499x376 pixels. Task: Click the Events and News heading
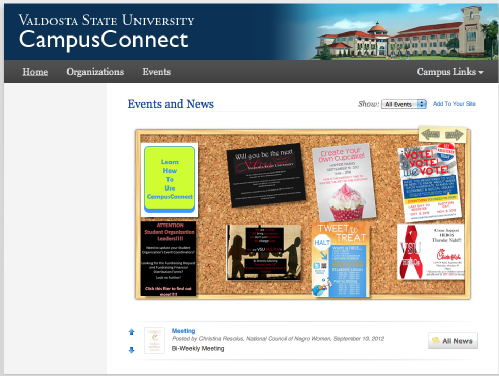[171, 104]
